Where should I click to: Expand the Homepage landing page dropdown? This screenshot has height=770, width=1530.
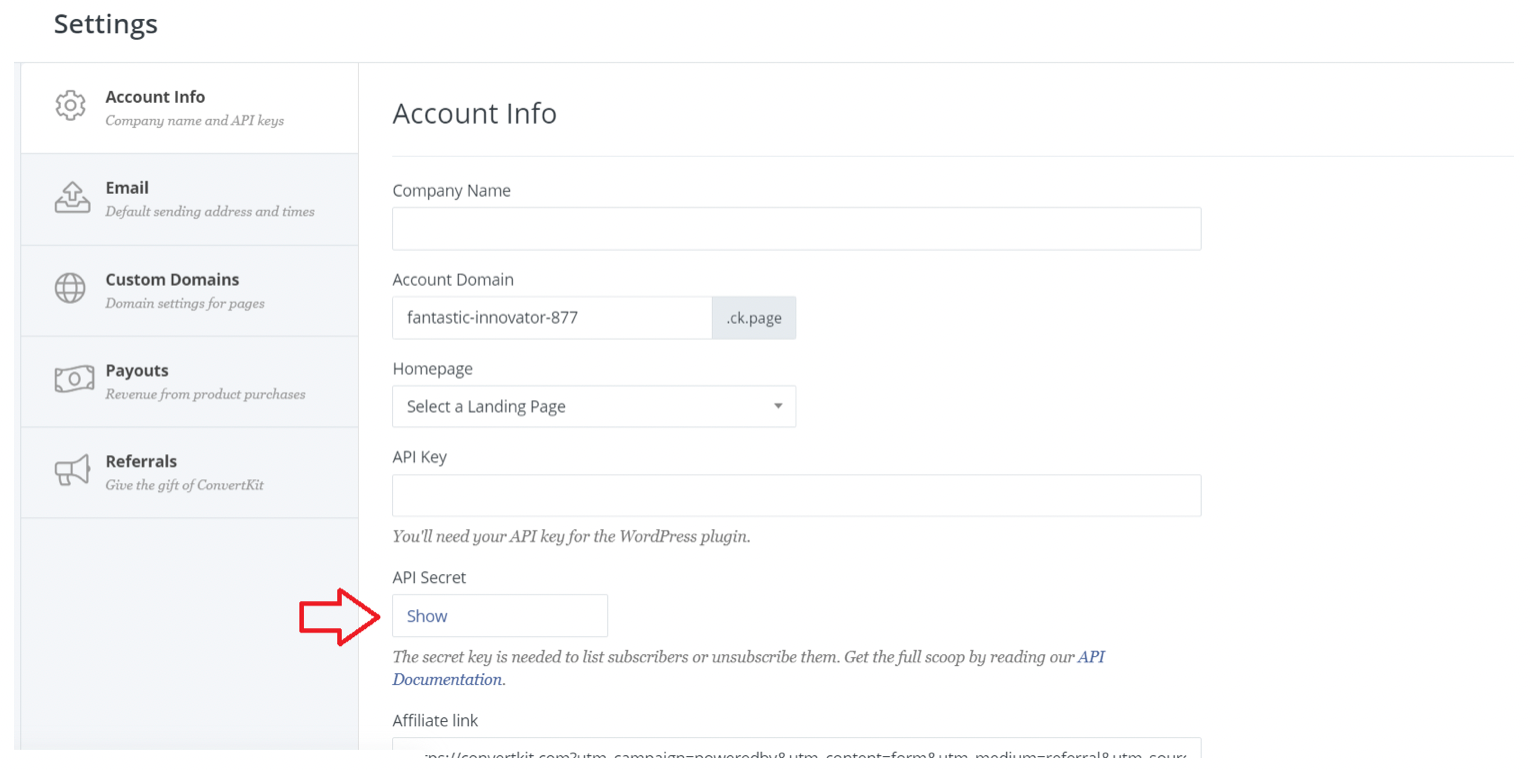tap(594, 406)
